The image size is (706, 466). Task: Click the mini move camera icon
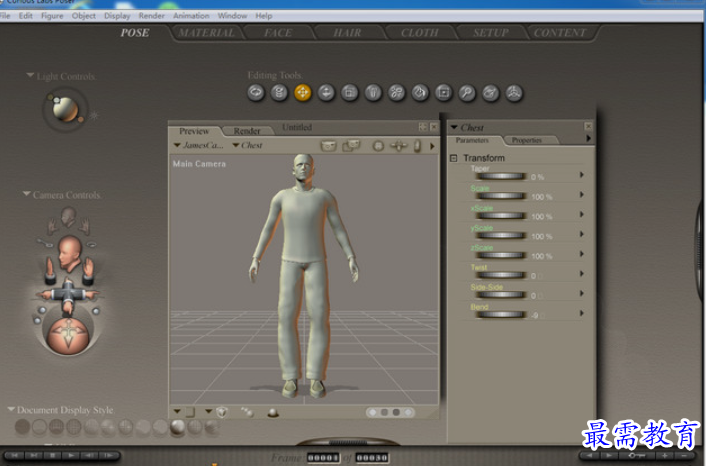(398, 146)
